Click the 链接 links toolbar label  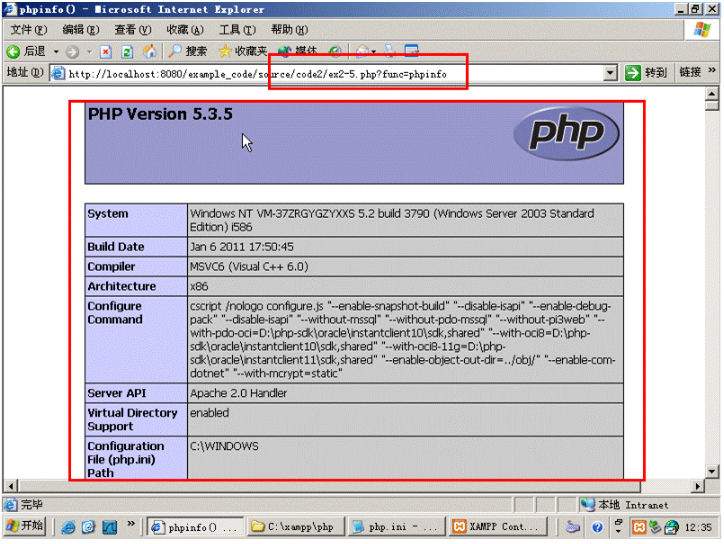[x=690, y=72]
